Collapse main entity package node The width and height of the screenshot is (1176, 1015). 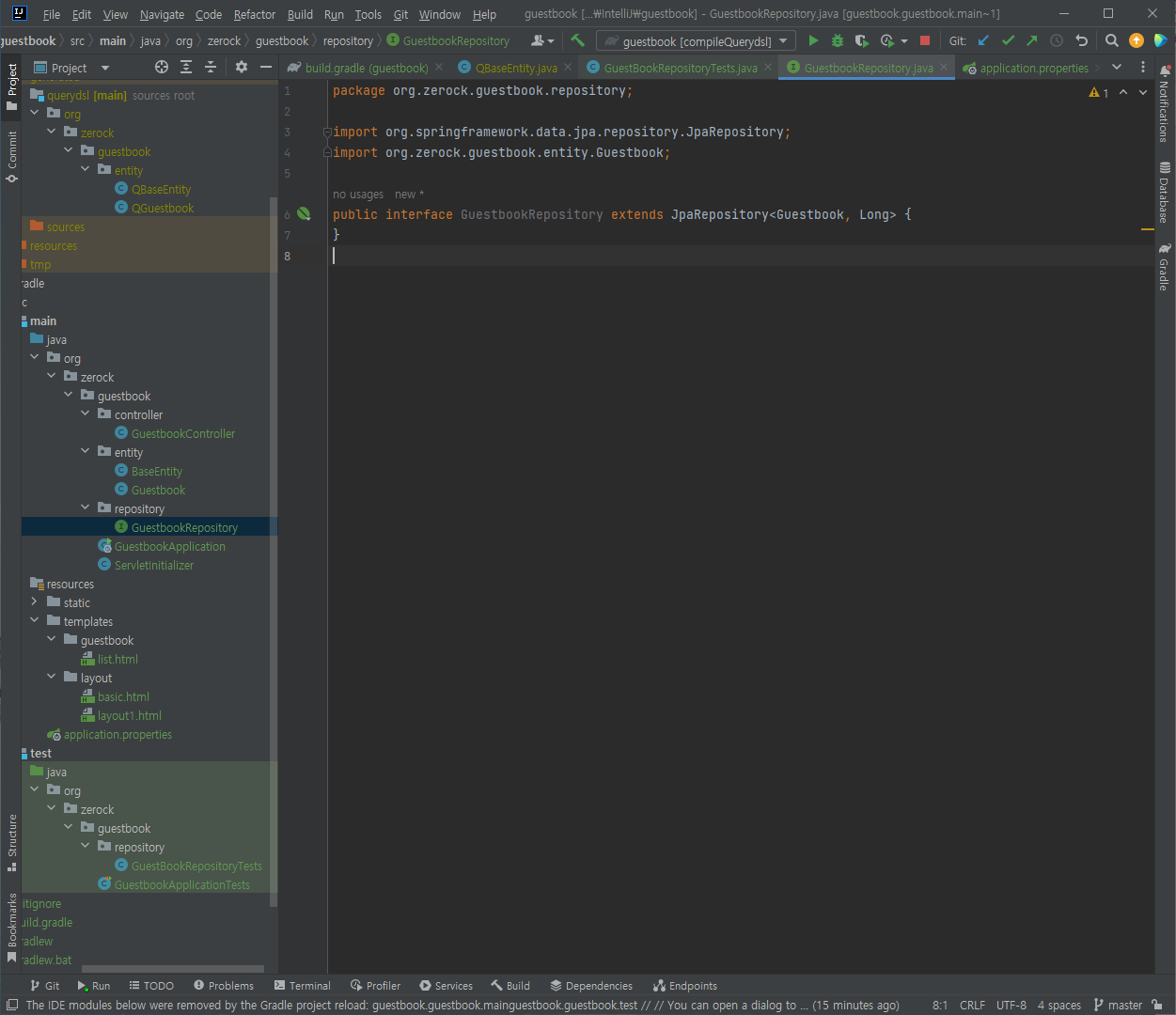coord(86,452)
